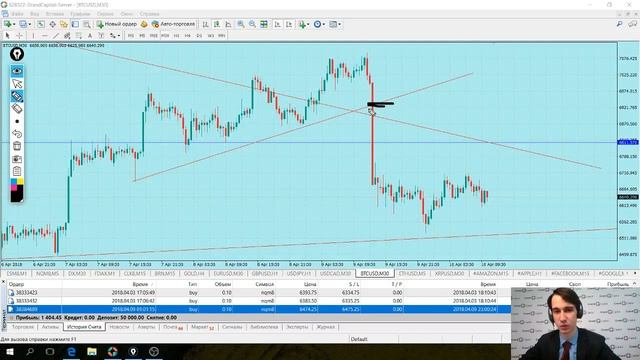Select the eraser in drawing overlay
The image size is (640, 360).
click(17, 109)
